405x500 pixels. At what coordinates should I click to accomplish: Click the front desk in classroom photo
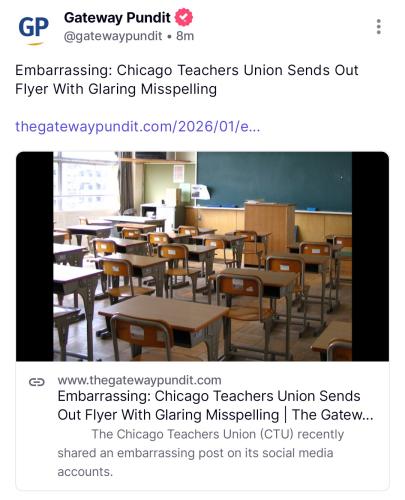click(163, 313)
